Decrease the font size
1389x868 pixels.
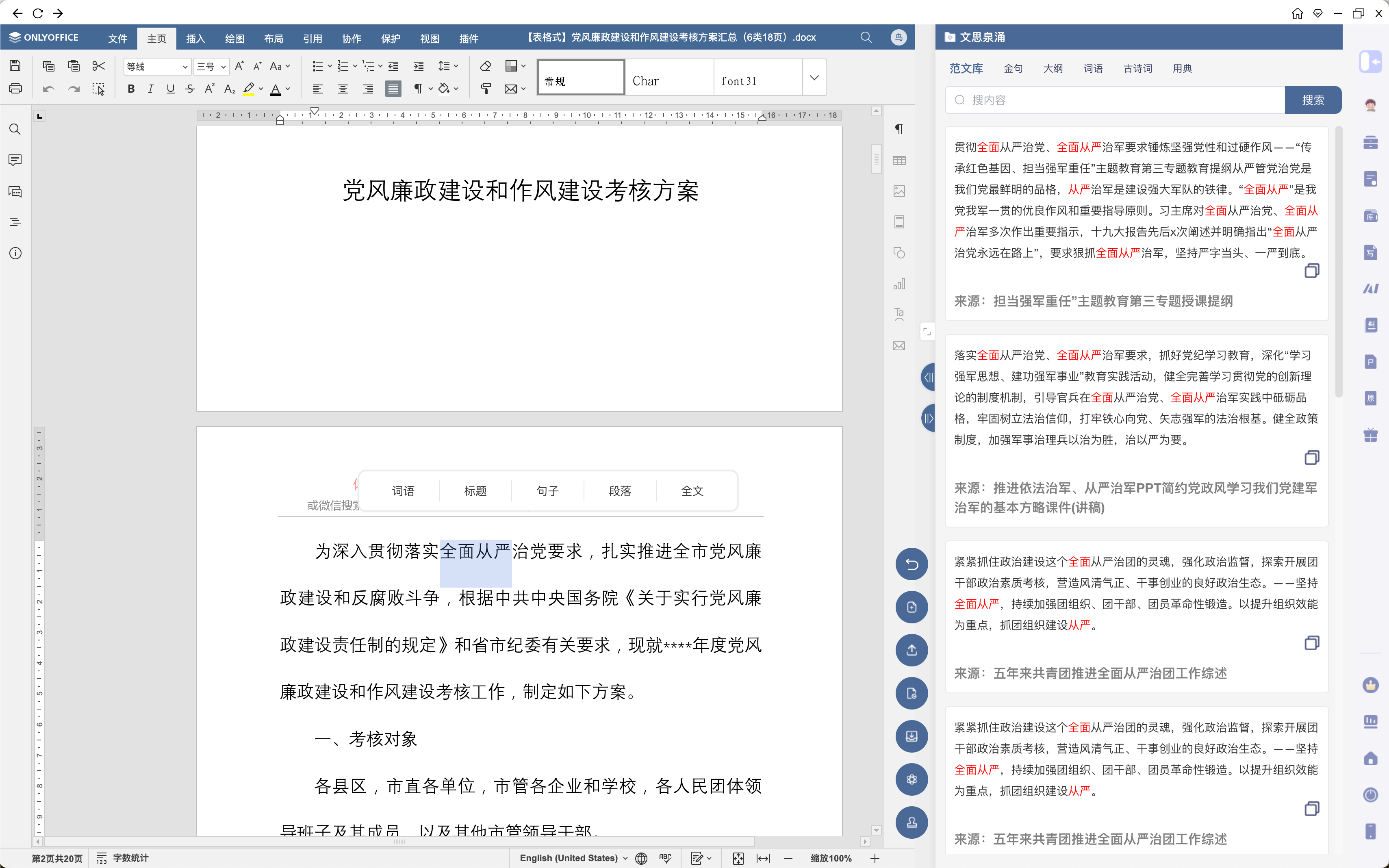click(258, 66)
